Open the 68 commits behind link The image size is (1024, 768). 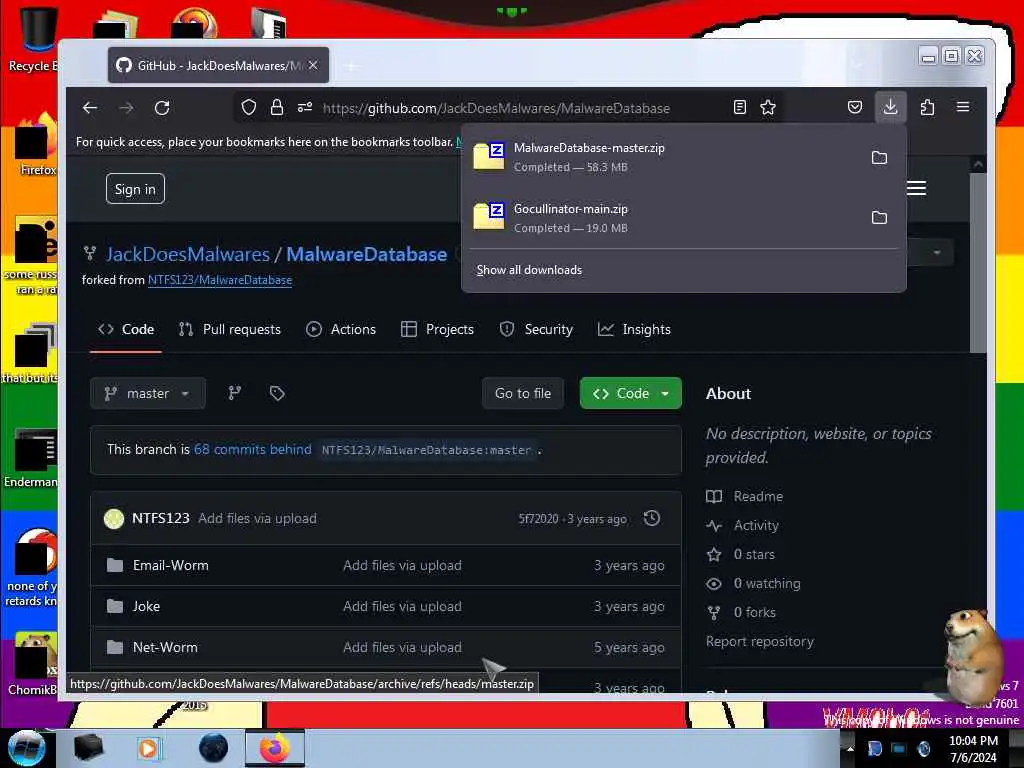click(x=253, y=449)
